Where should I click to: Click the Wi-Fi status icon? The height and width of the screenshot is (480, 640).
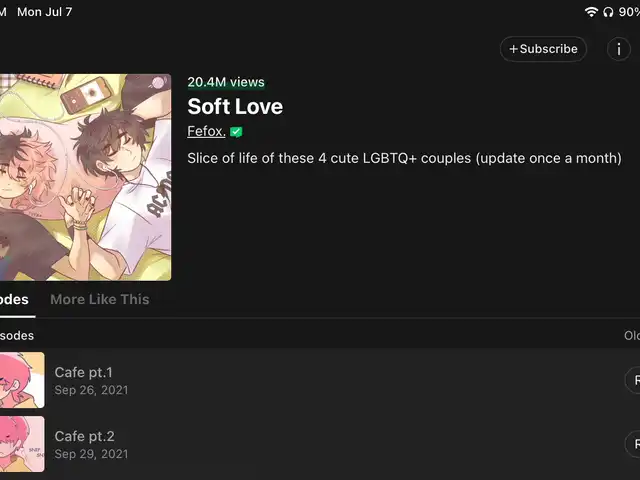591,12
